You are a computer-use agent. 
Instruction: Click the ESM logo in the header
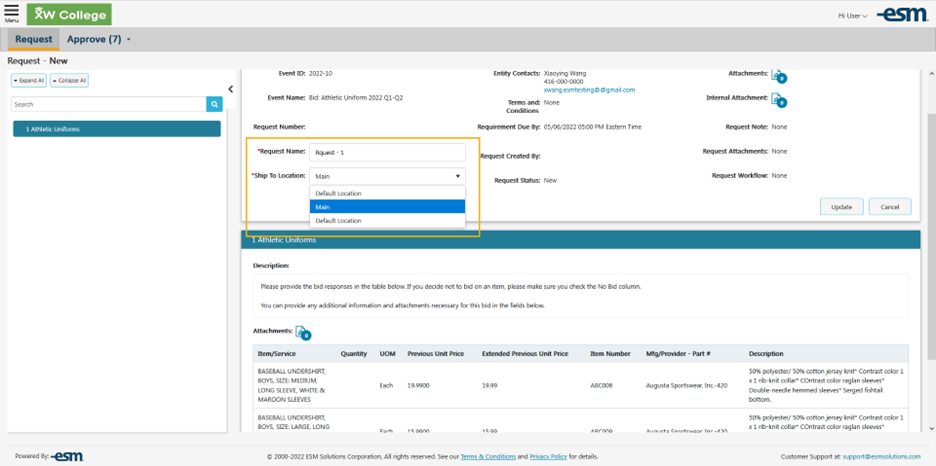coord(902,15)
